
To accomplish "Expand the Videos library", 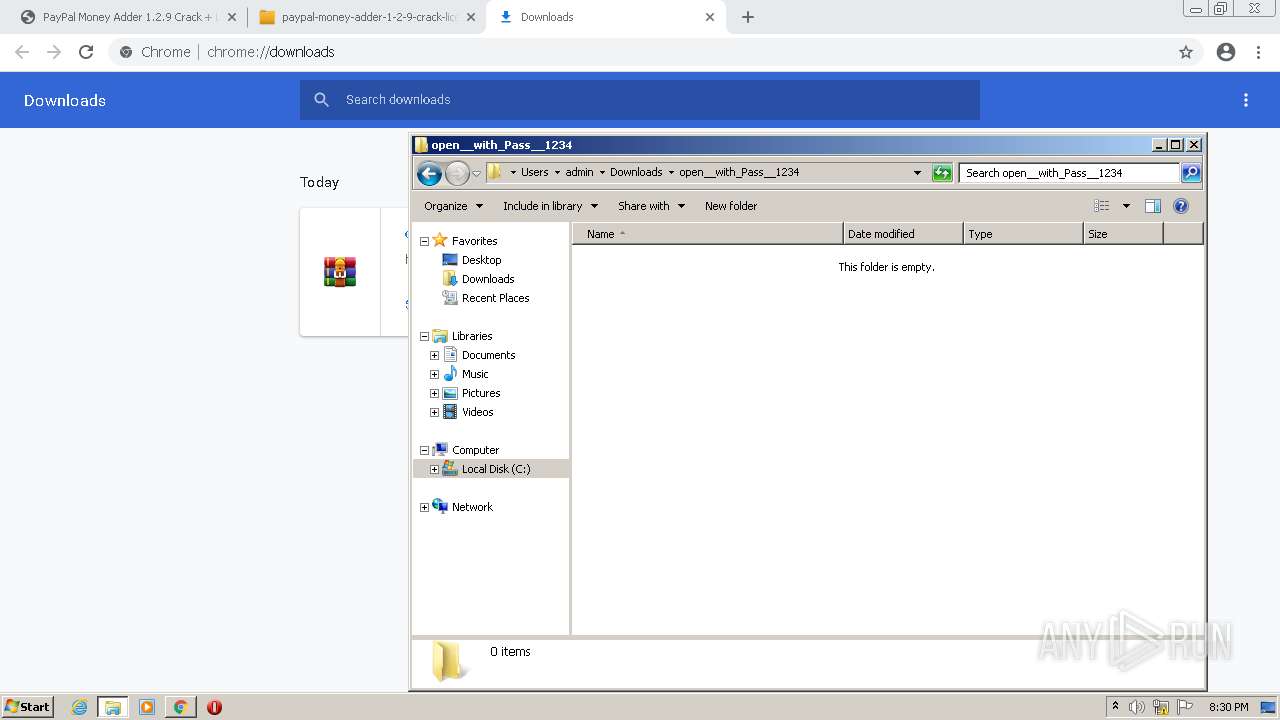I will 434,412.
